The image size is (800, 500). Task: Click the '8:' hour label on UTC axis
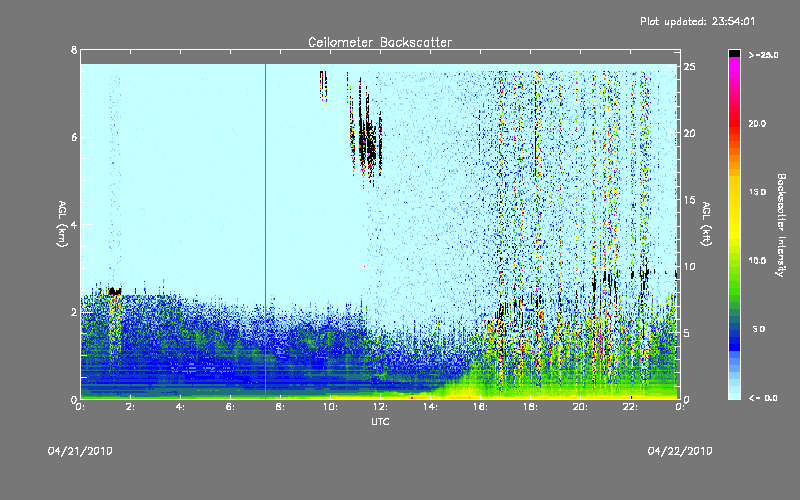coord(281,407)
